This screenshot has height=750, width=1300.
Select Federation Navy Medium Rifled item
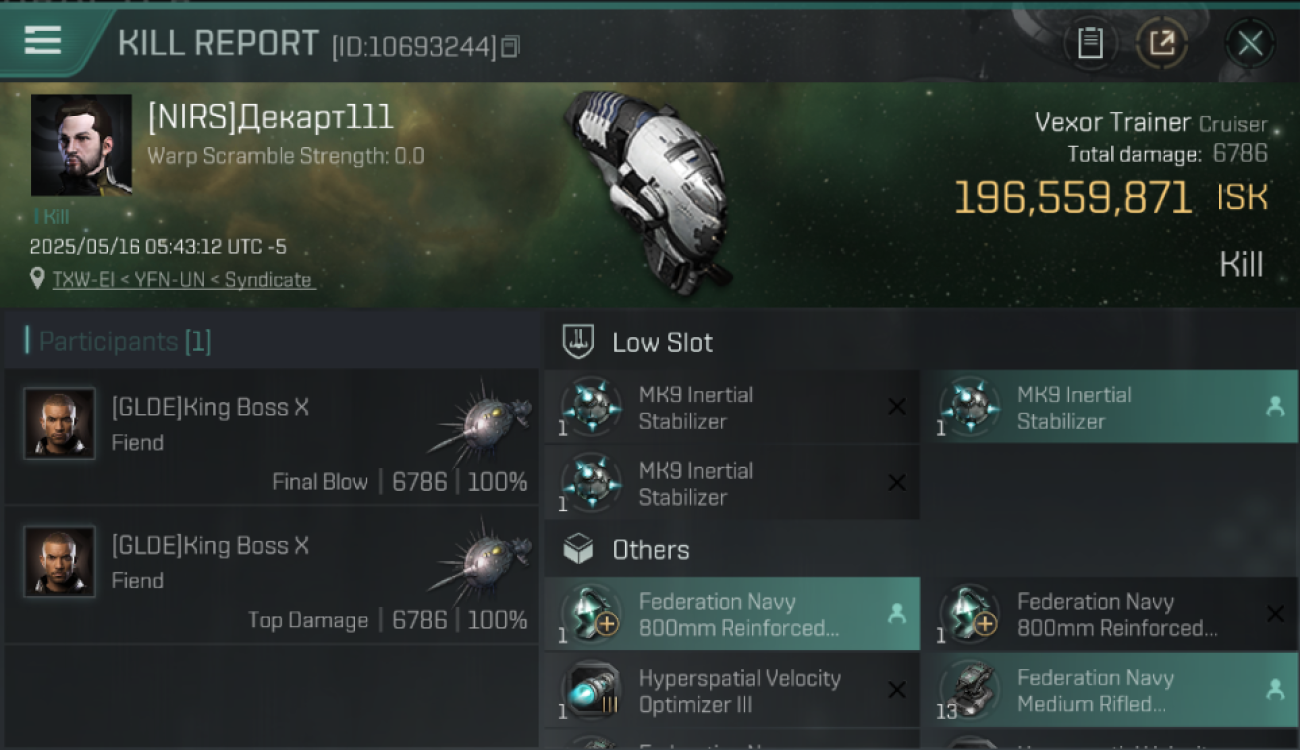1109,690
